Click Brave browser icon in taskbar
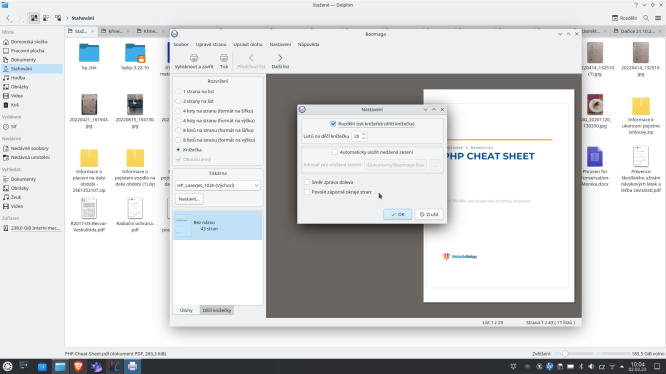Screen dimensions: 666x374 pyautogui.click(x=78, y=366)
